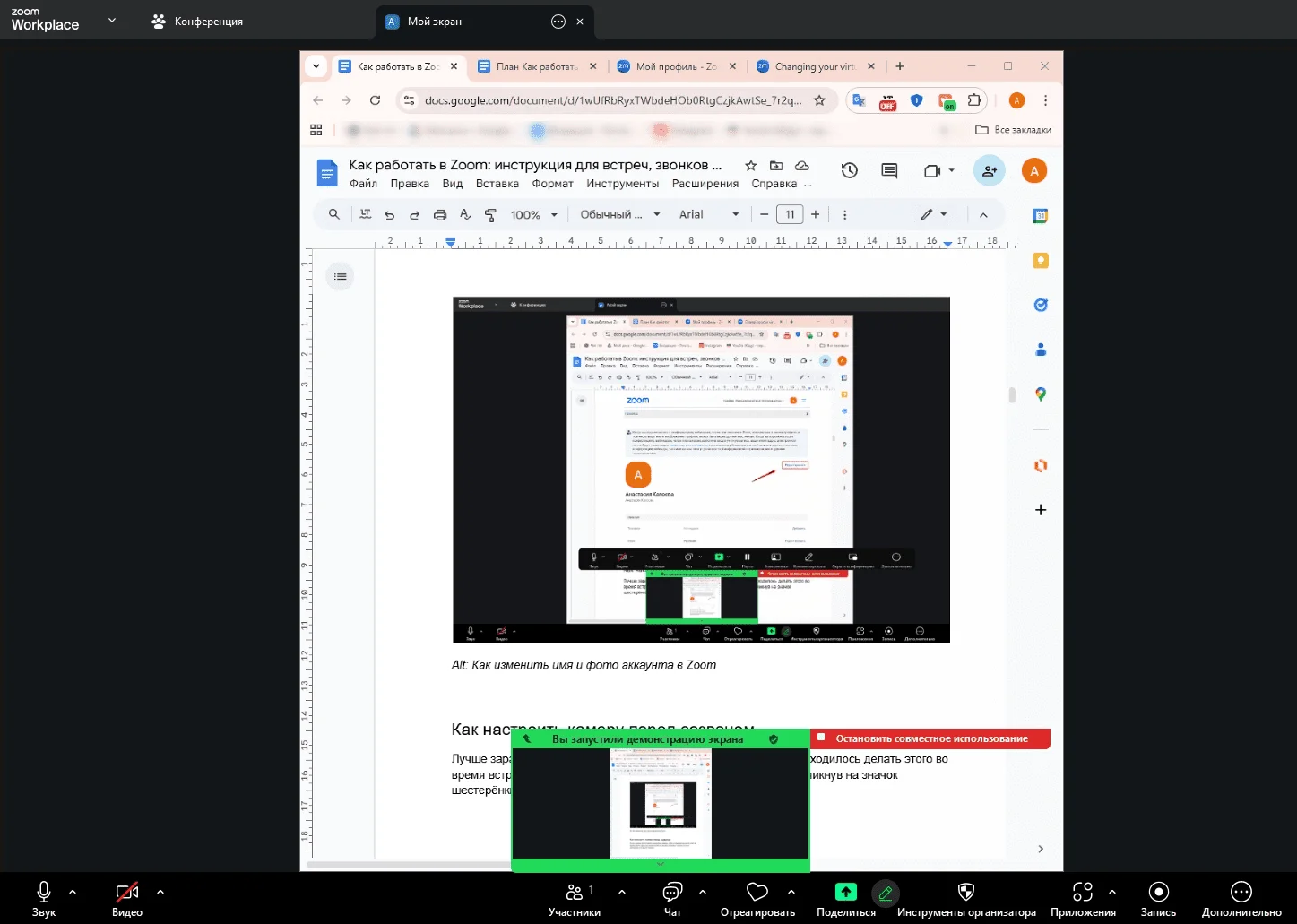Image resolution: width=1297 pixels, height=924 pixels.
Task: Bookmark this page with the address bar star
Action: 819,100
